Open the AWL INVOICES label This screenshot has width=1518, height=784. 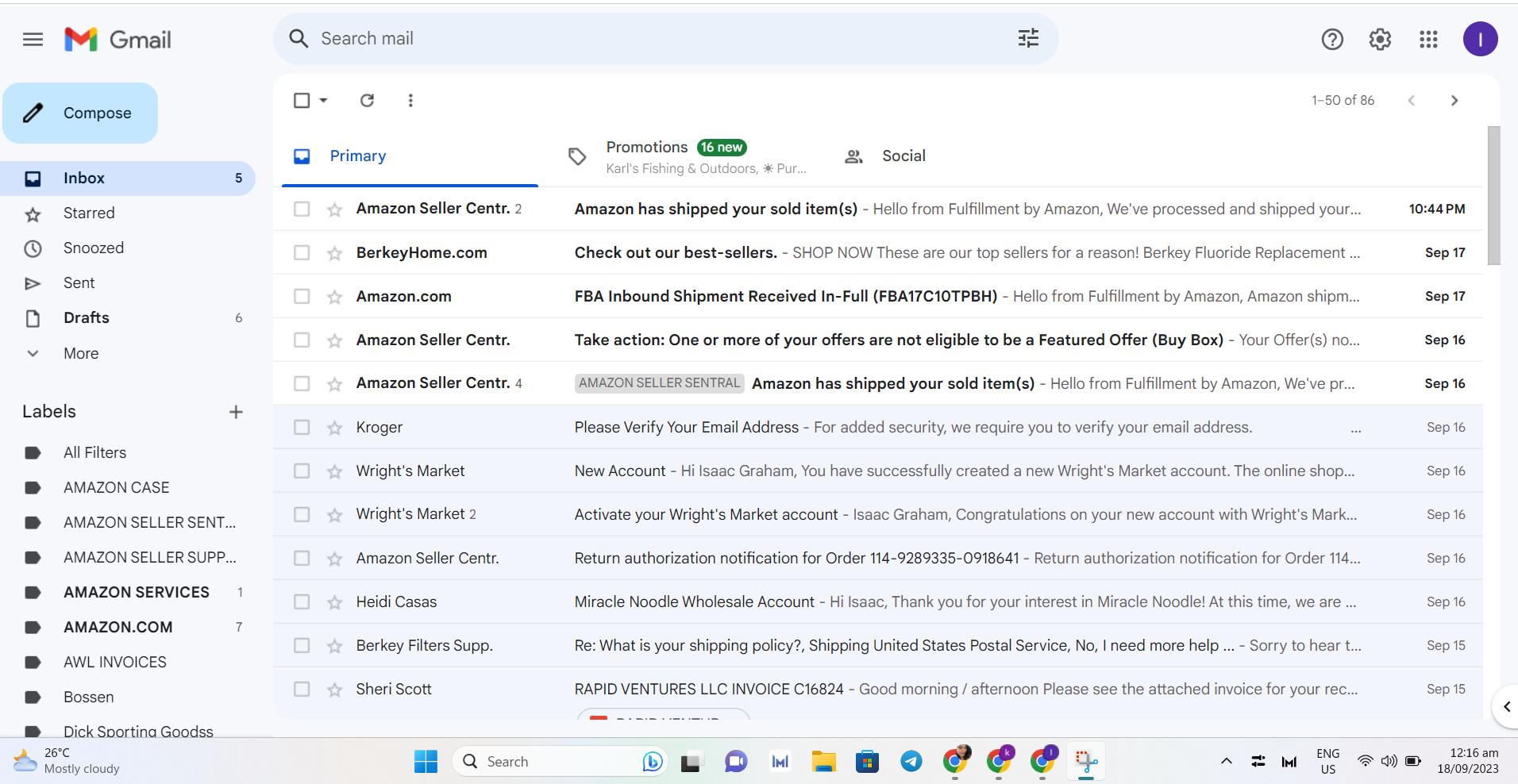114,662
